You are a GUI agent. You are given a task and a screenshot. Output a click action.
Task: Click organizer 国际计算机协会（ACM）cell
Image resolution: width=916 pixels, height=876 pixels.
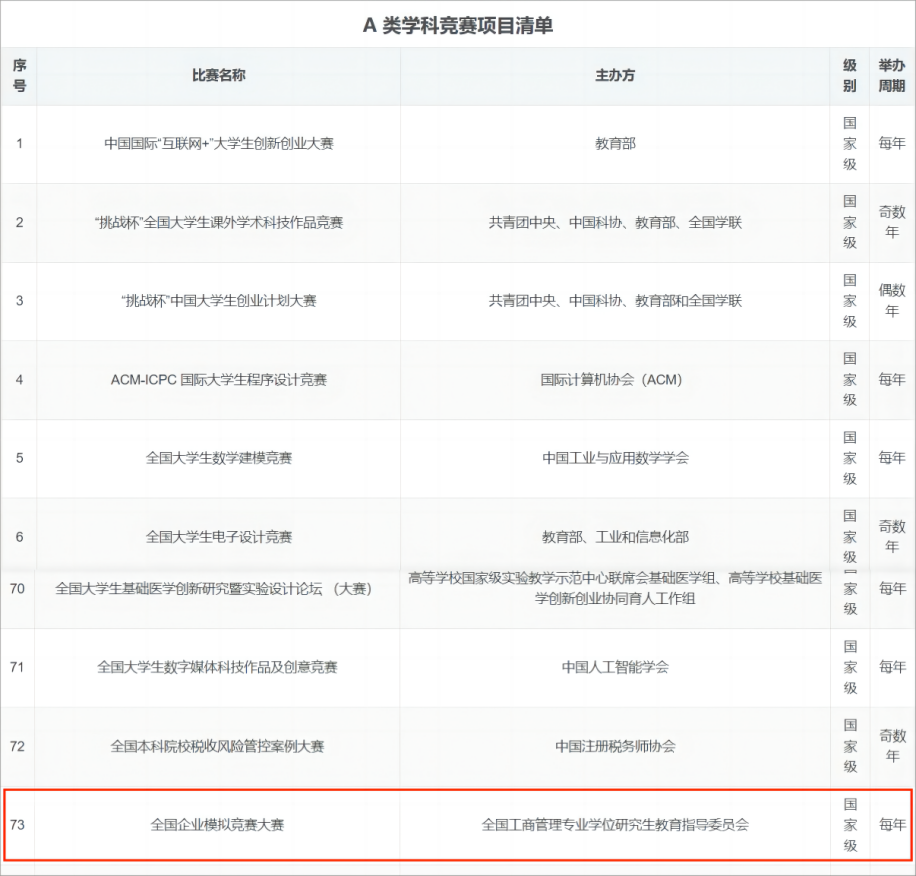pyautogui.click(x=615, y=380)
